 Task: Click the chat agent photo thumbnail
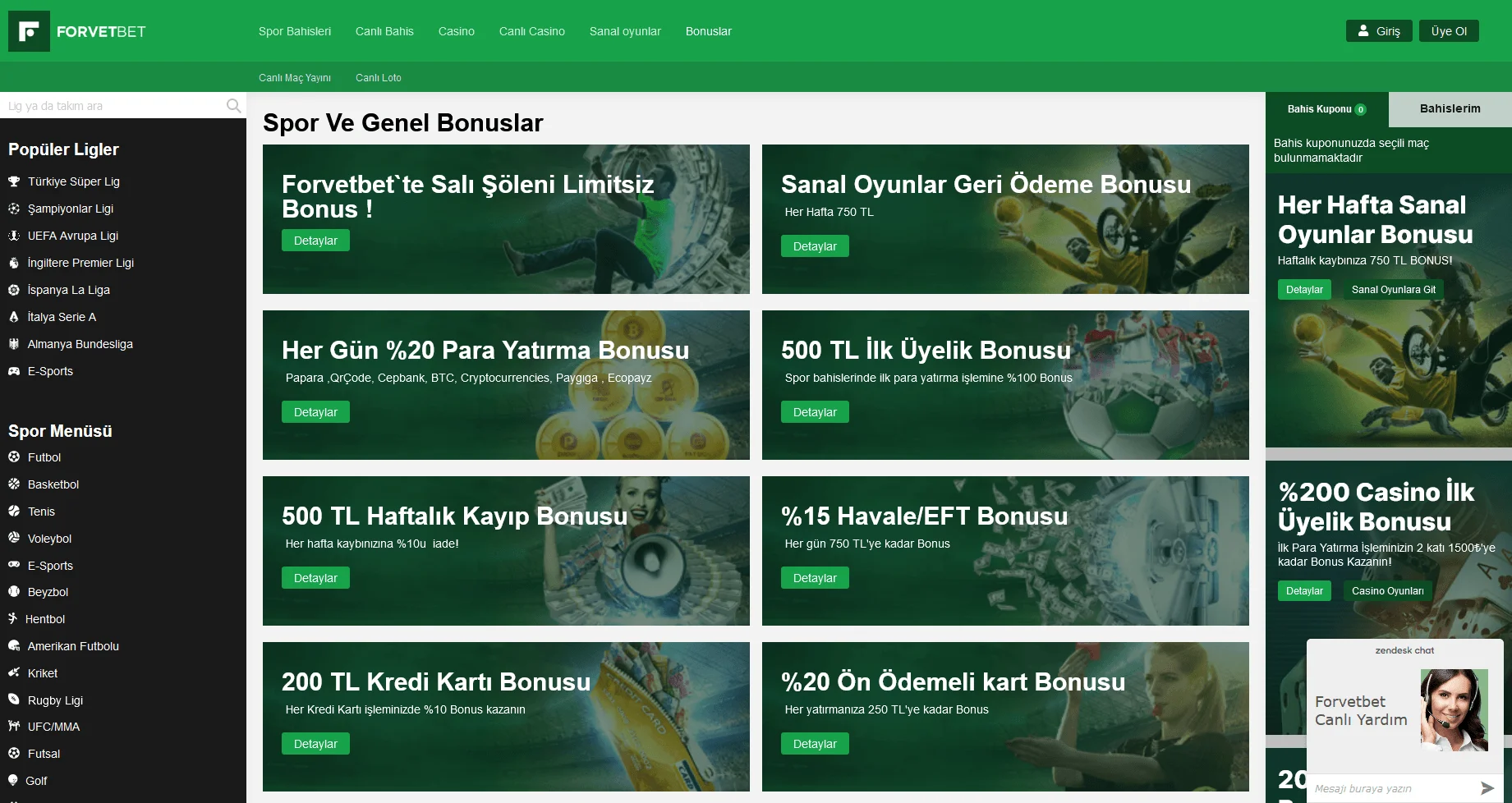tap(1455, 710)
